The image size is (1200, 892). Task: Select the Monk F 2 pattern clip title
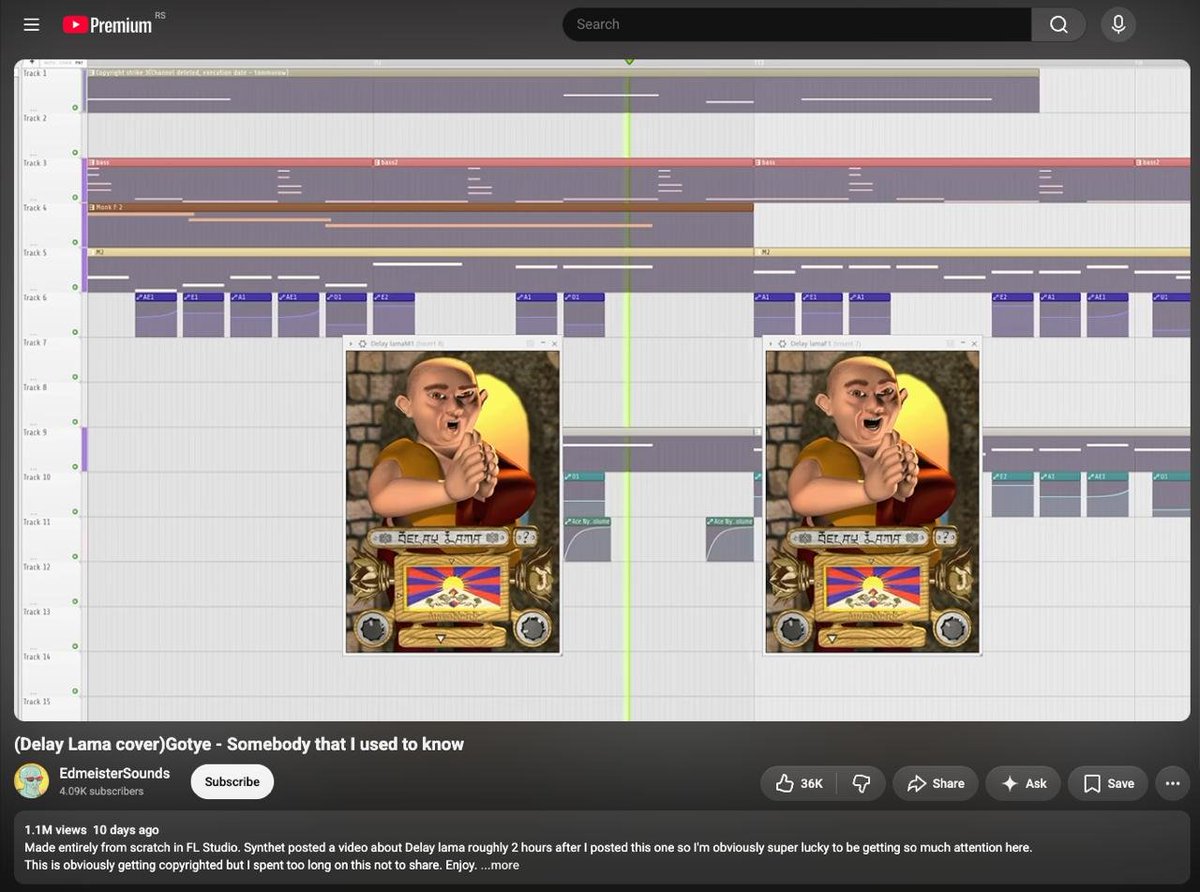(110, 207)
